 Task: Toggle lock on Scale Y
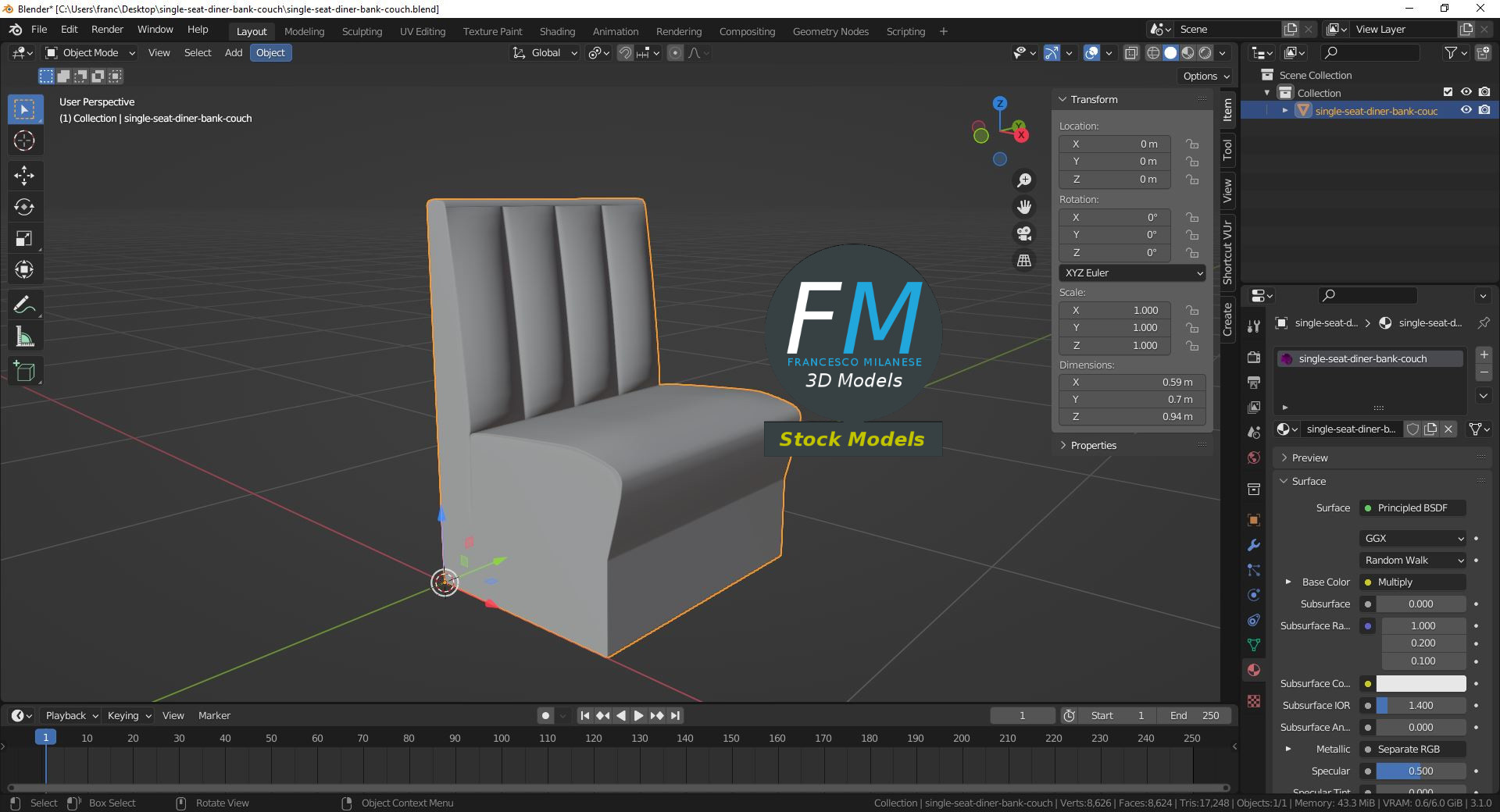tap(1192, 328)
